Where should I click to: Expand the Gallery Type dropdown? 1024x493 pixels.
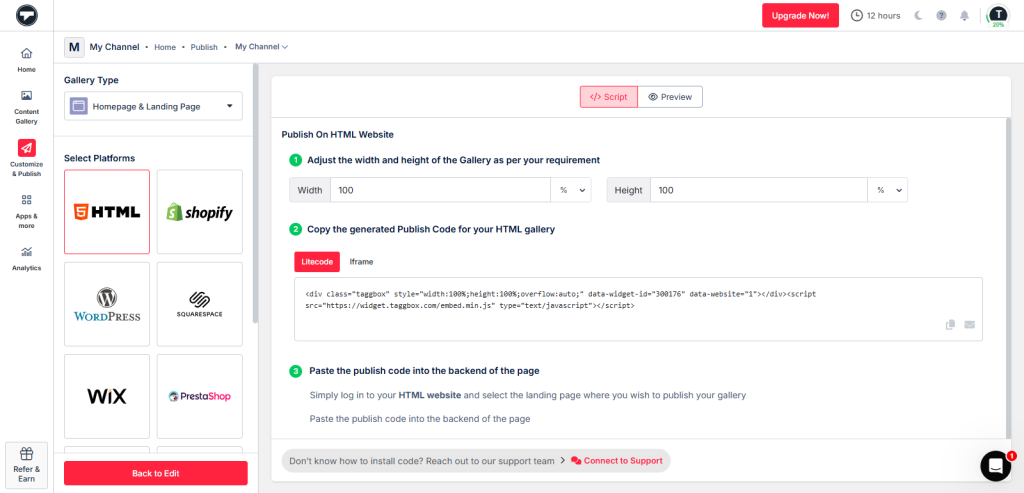pos(154,105)
